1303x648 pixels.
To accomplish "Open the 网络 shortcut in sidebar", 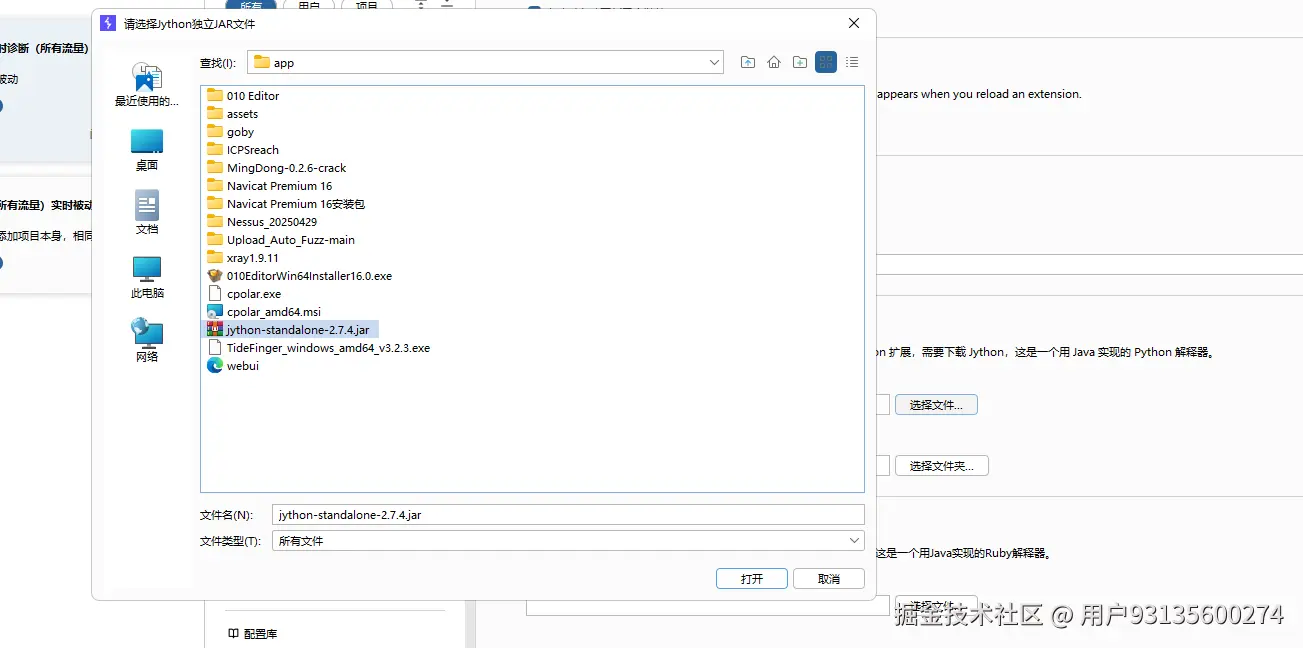I will [x=147, y=341].
